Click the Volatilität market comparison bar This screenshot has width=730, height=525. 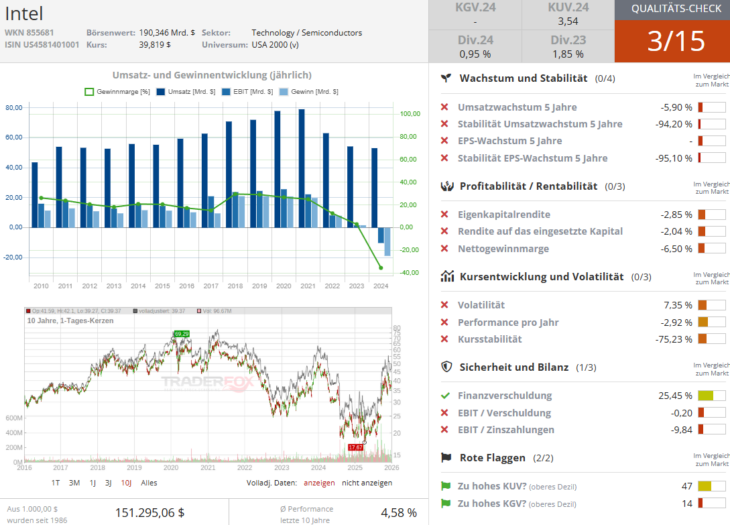click(711, 305)
